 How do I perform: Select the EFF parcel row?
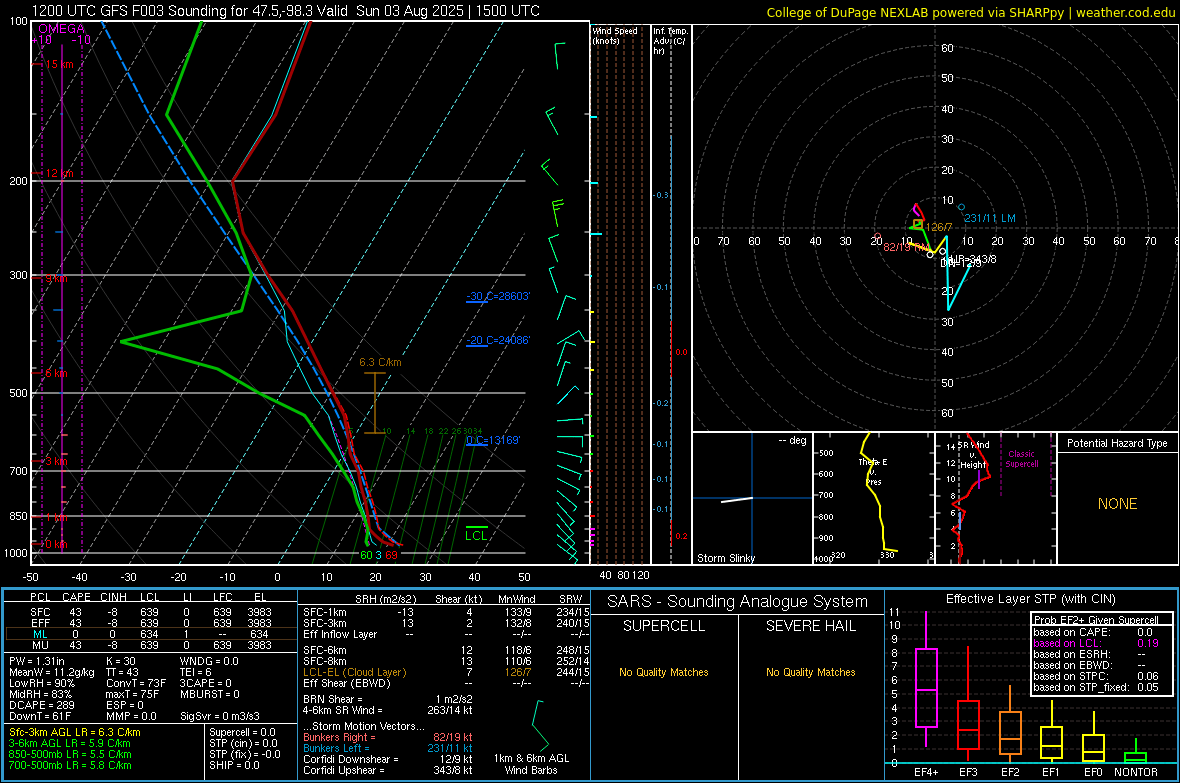(x=151, y=623)
